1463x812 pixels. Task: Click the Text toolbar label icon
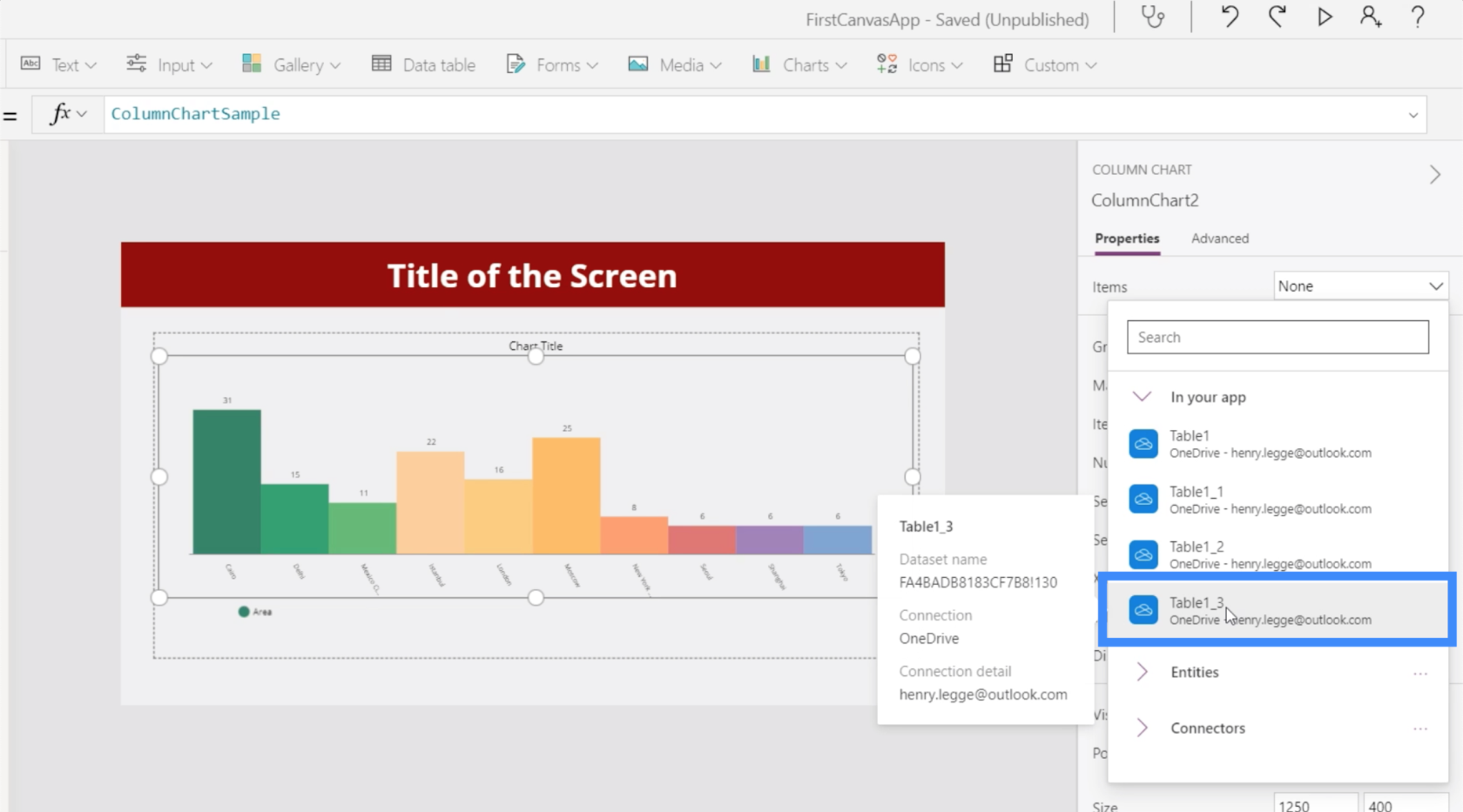tap(30, 64)
